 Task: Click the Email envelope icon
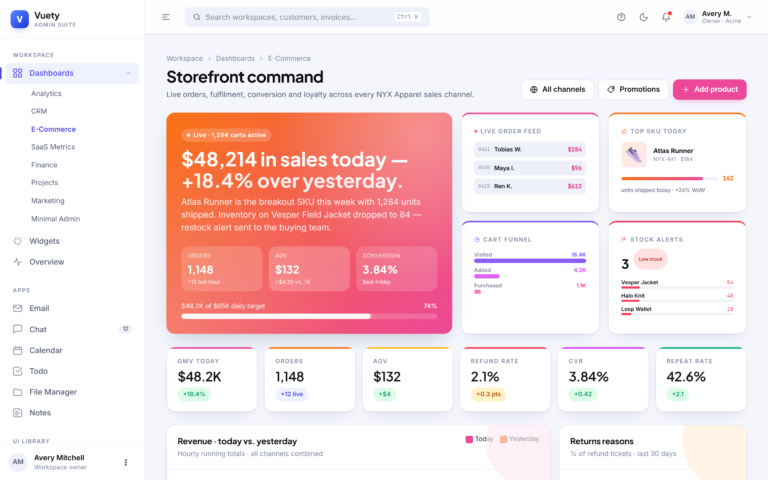click(x=18, y=308)
